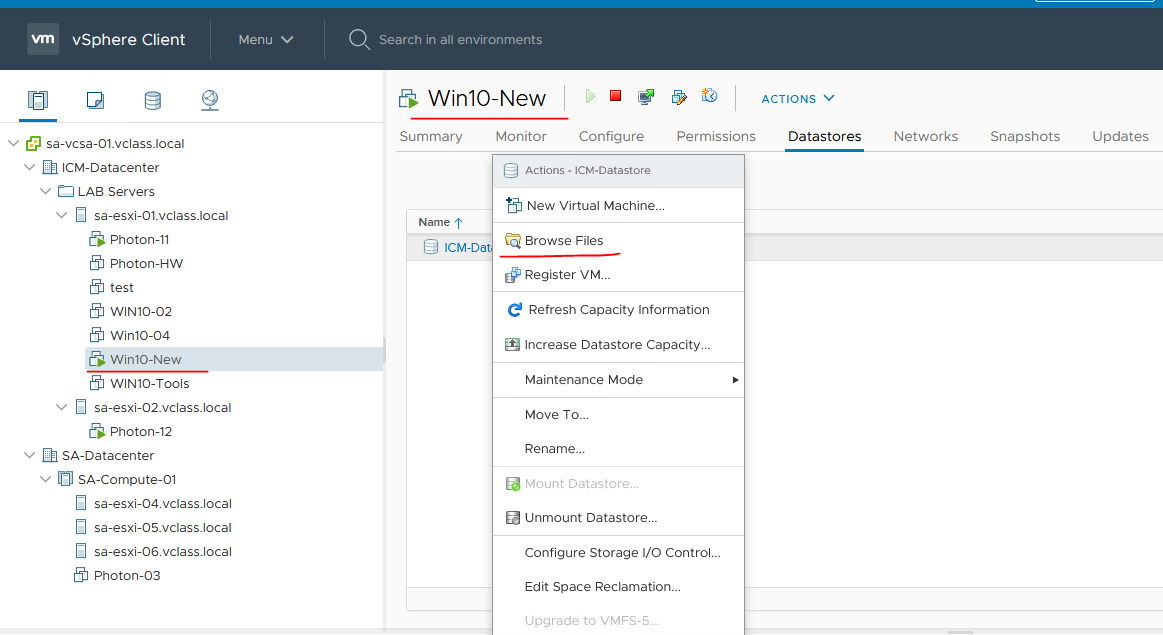Choose Increase Datastore Capacity...
The width and height of the screenshot is (1163, 635).
[x=619, y=344]
